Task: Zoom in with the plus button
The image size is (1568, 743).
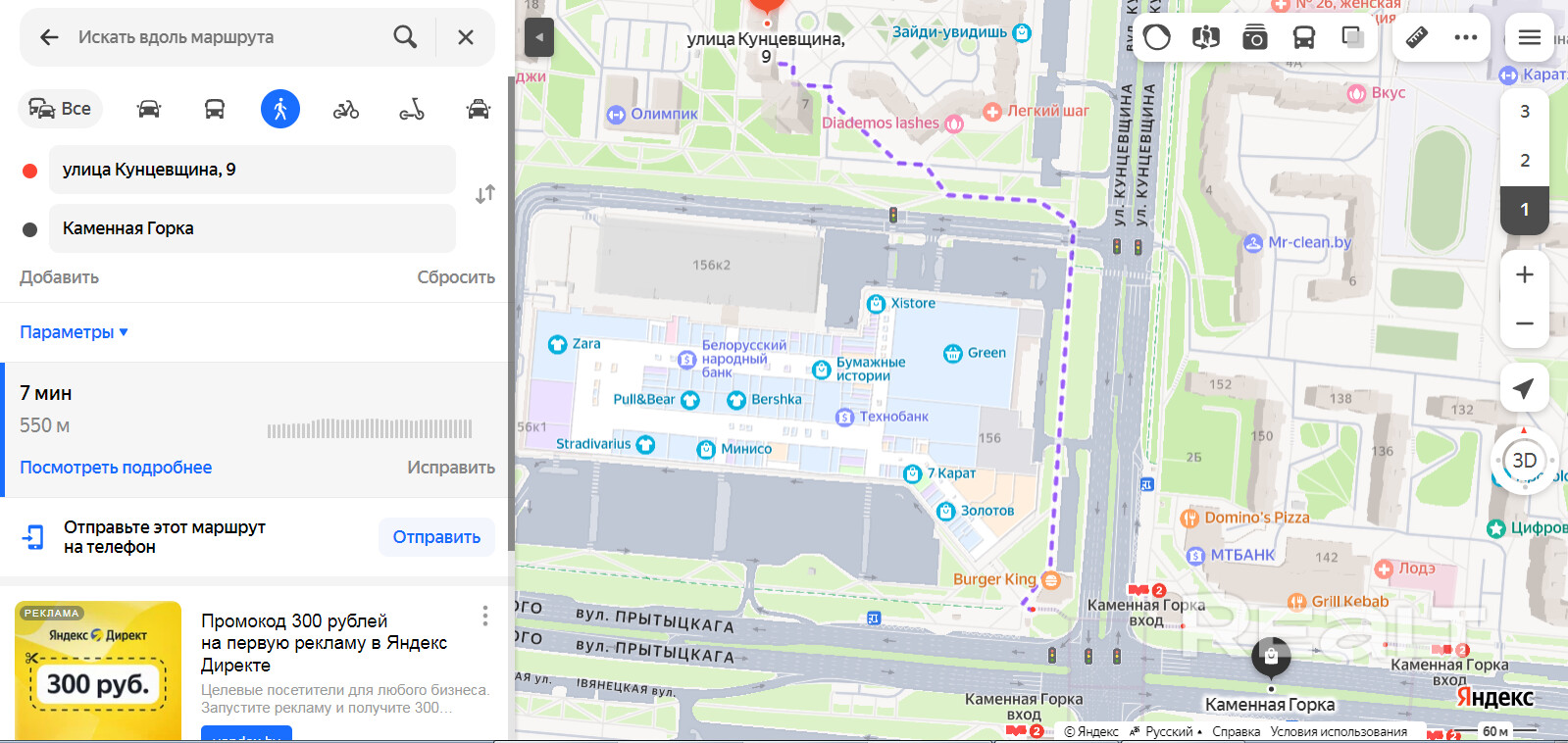Action: [x=1525, y=274]
